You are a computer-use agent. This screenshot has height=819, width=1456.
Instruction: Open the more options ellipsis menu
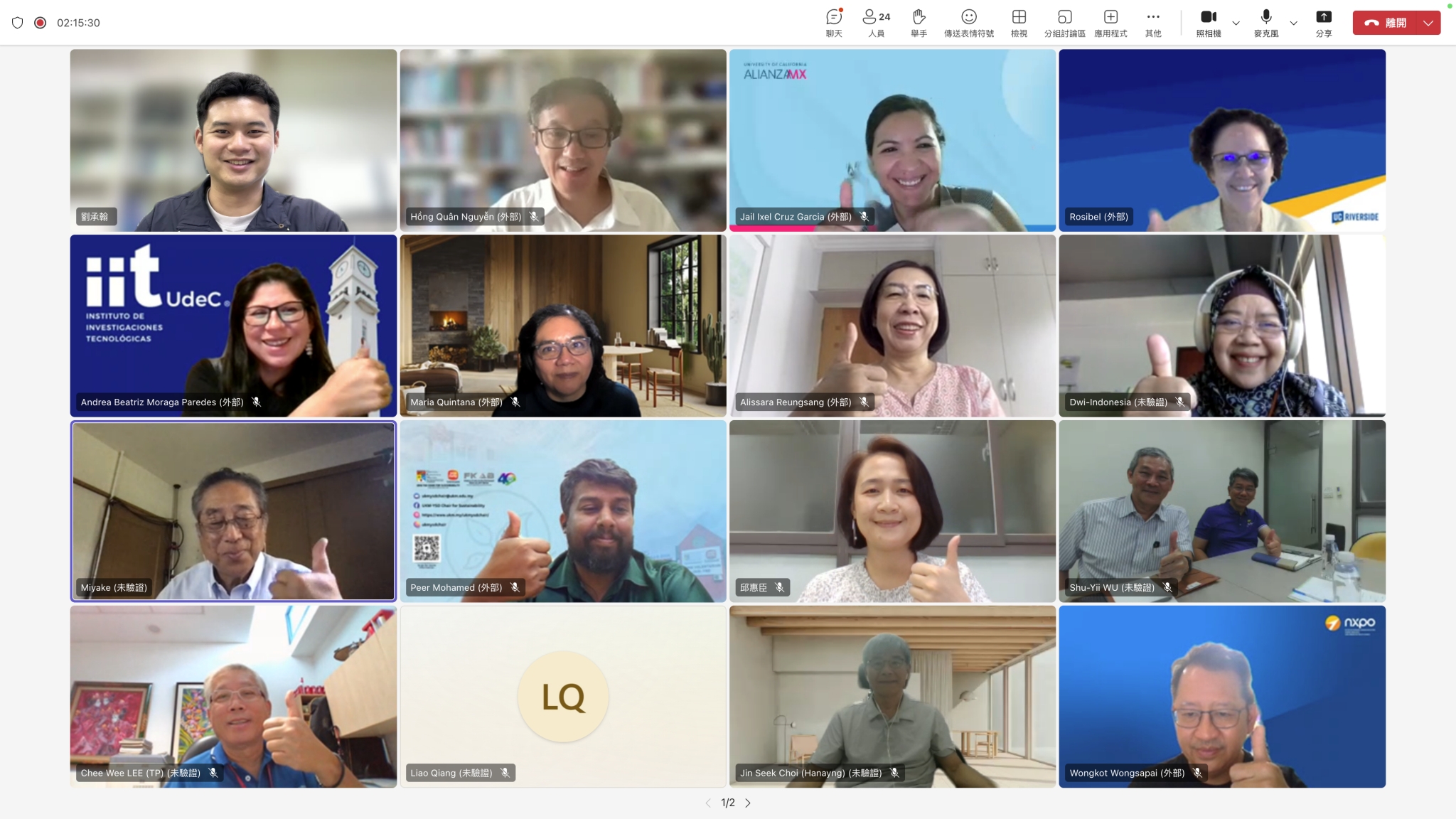(x=1153, y=22)
